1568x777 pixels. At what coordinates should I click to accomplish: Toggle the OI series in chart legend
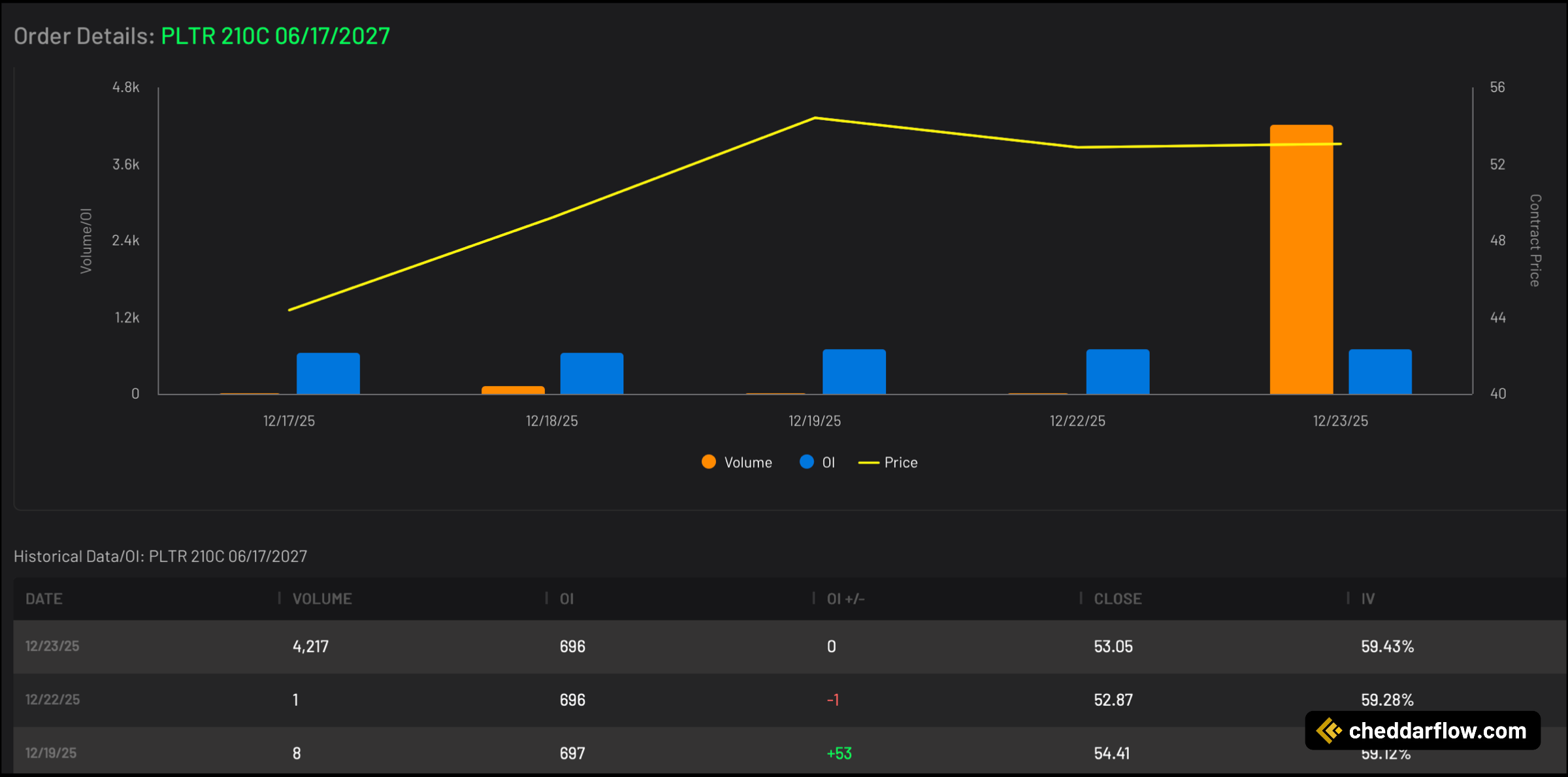click(817, 462)
